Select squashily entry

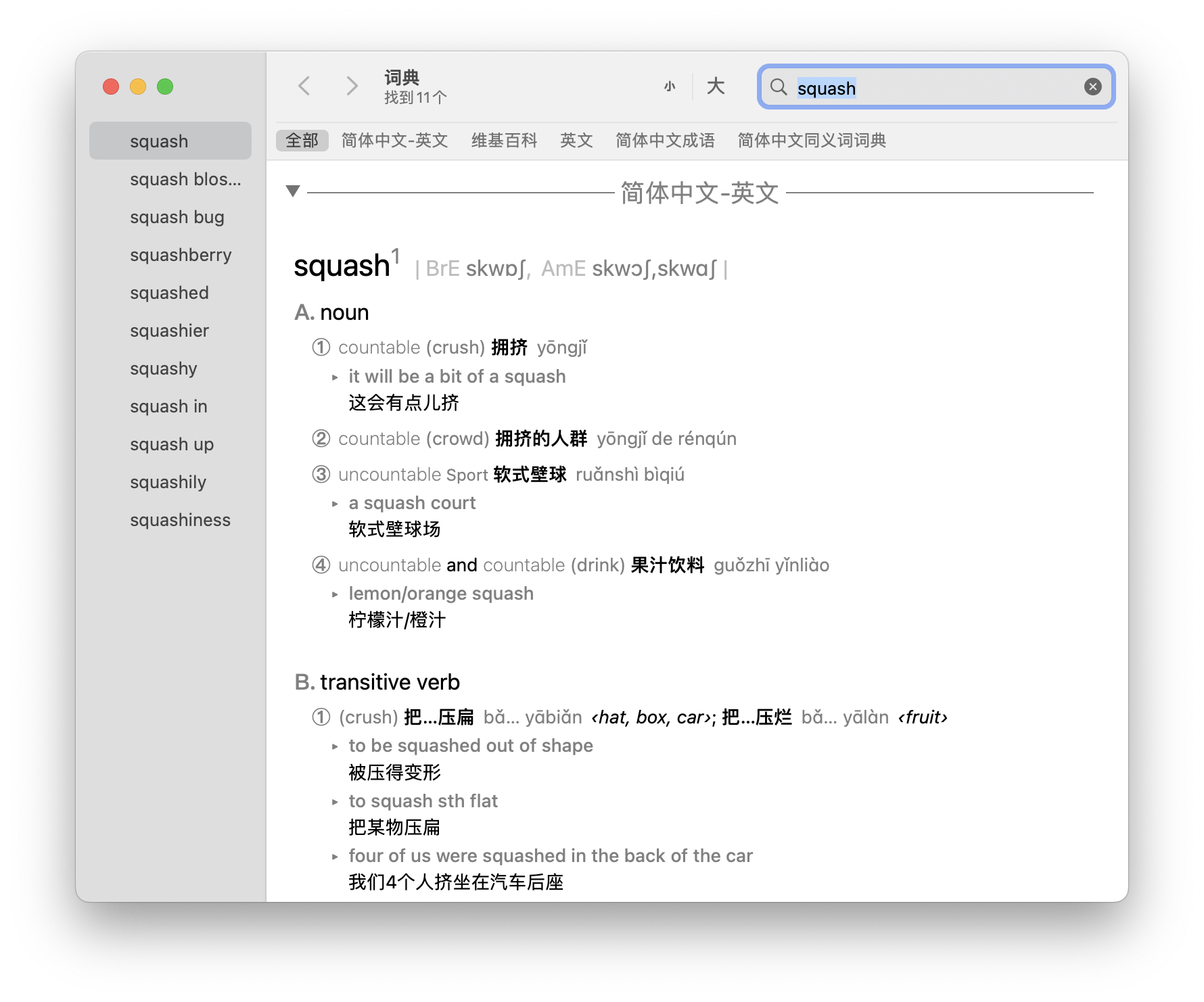[170, 482]
